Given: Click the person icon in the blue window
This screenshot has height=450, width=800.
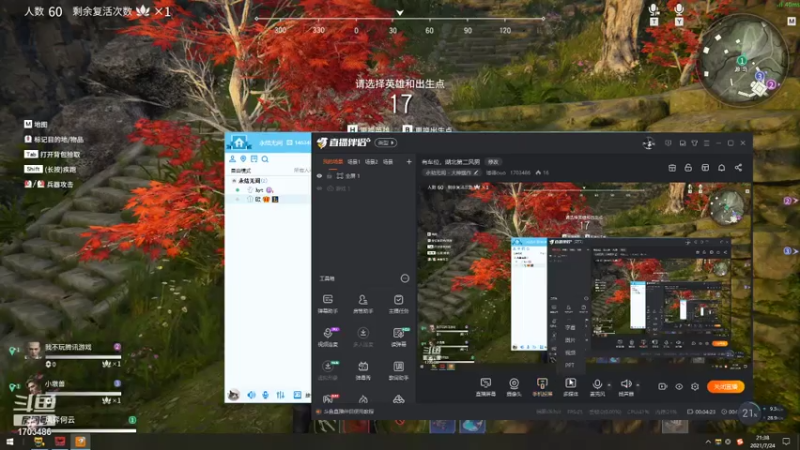Looking at the screenshot, I should click(232, 159).
